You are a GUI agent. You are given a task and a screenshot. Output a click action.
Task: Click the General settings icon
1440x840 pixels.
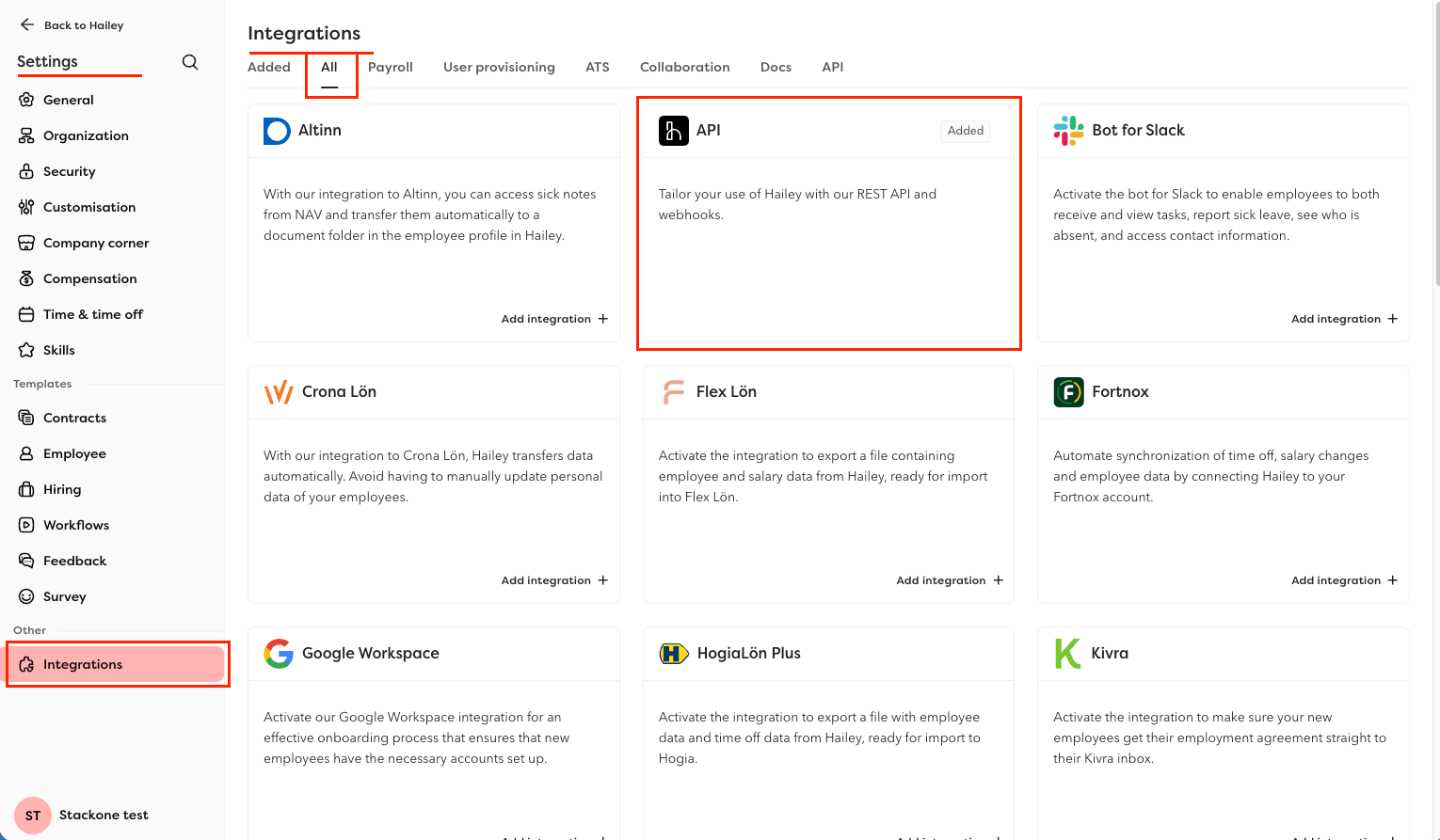[26, 100]
